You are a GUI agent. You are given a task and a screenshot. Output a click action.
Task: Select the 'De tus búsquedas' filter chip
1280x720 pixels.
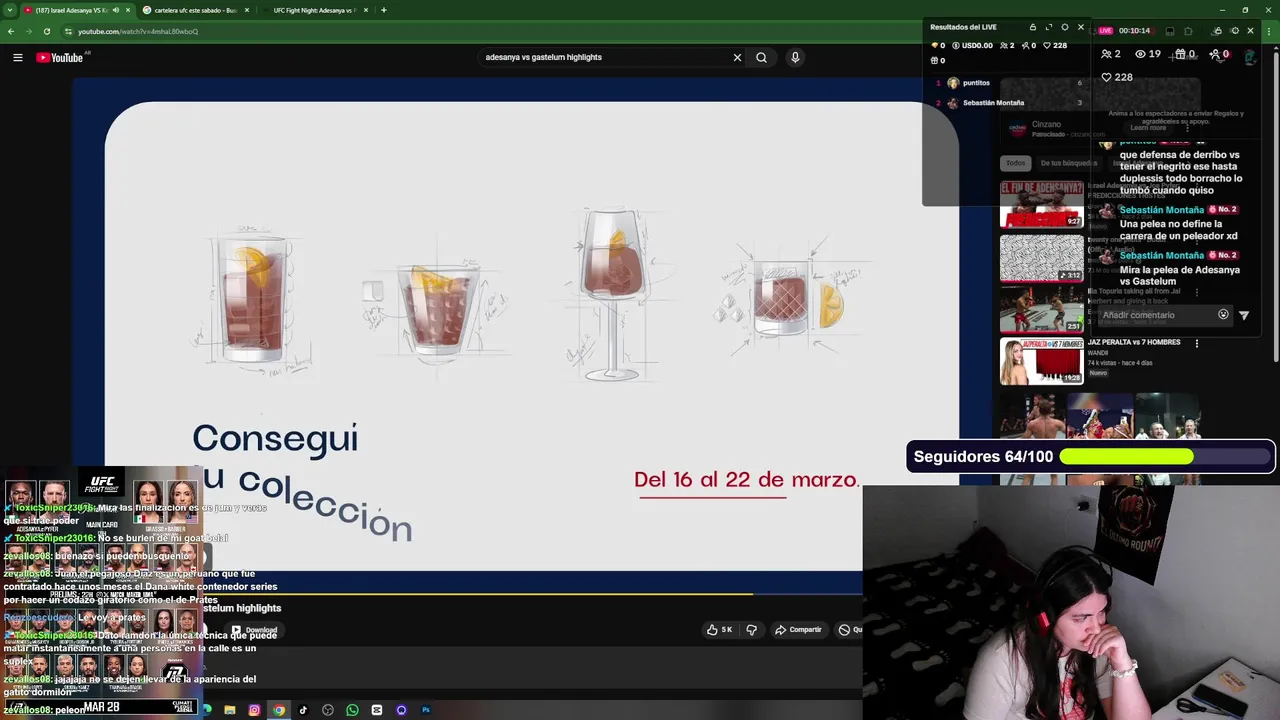(x=1068, y=163)
